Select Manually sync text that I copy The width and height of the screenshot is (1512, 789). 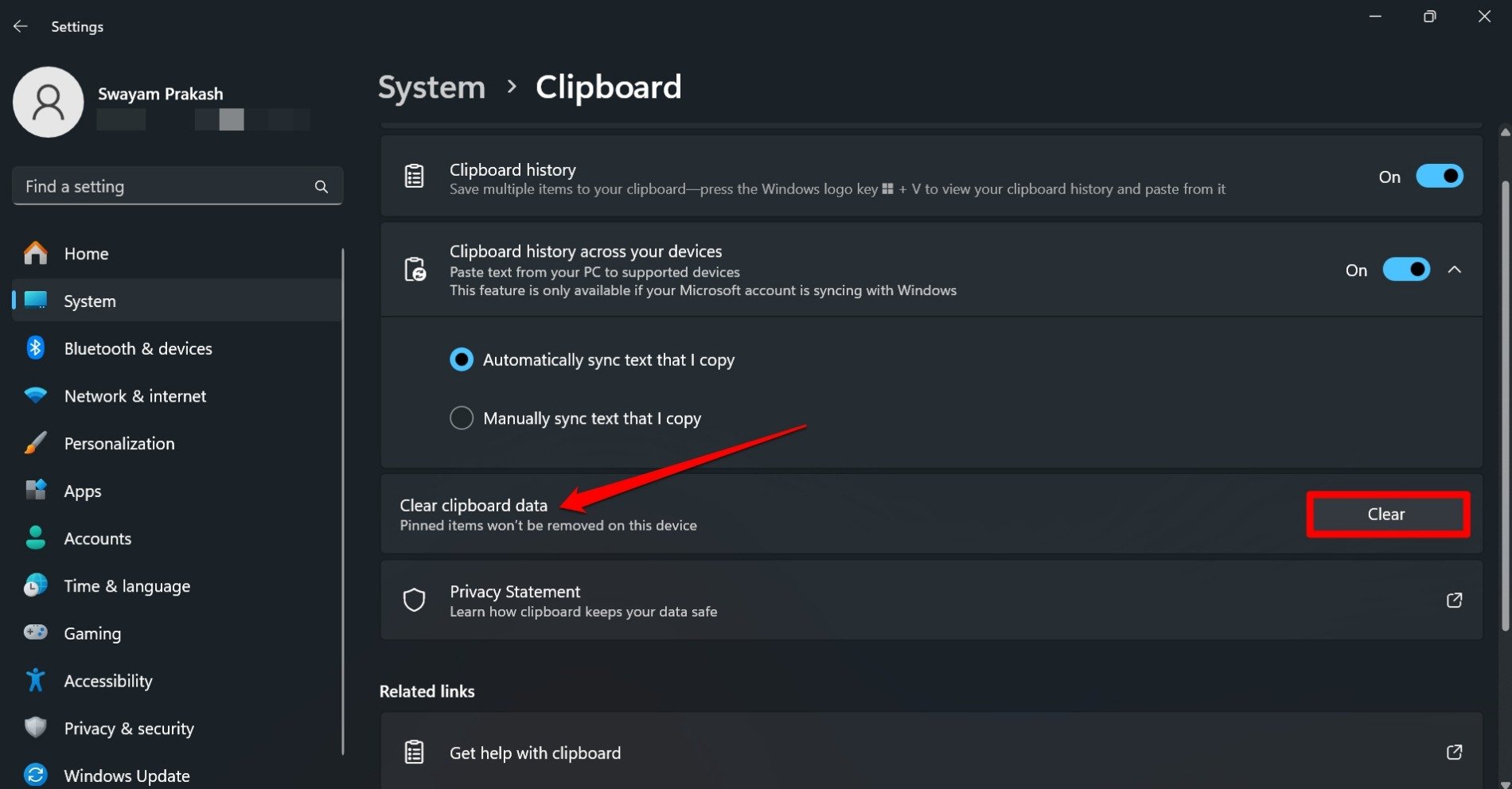click(x=462, y=418)
